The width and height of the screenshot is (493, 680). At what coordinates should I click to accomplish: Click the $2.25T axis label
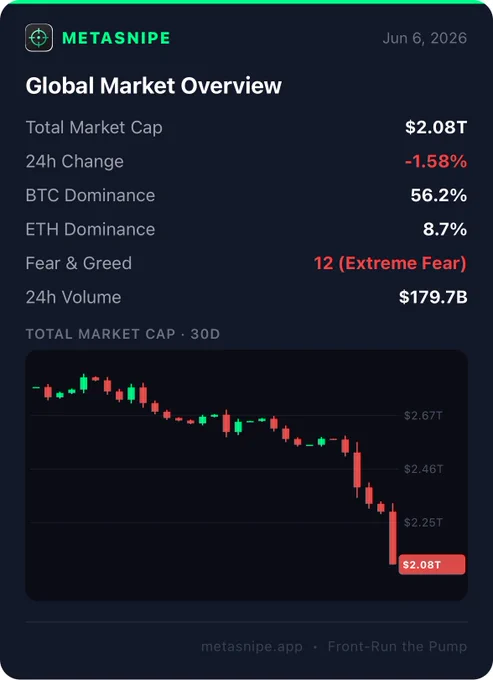[x=423, y=522]
